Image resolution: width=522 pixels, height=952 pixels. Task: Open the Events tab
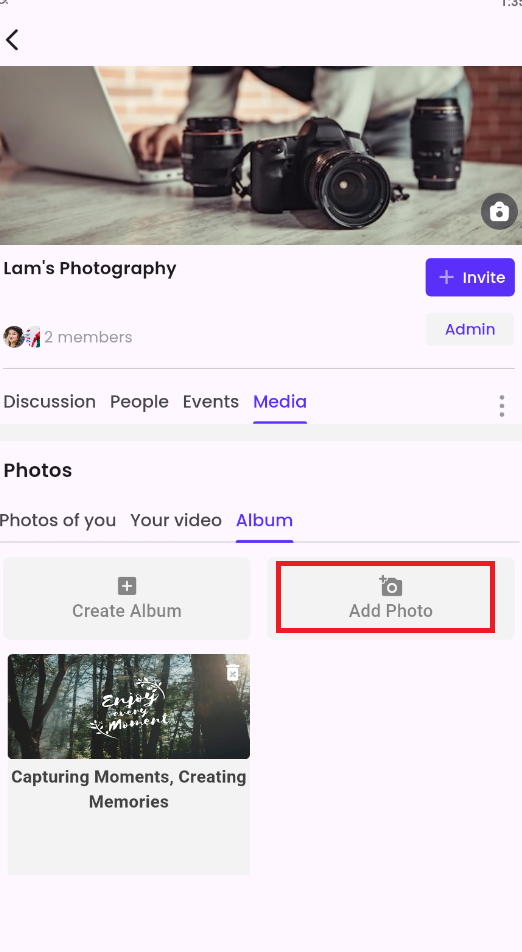211,402
